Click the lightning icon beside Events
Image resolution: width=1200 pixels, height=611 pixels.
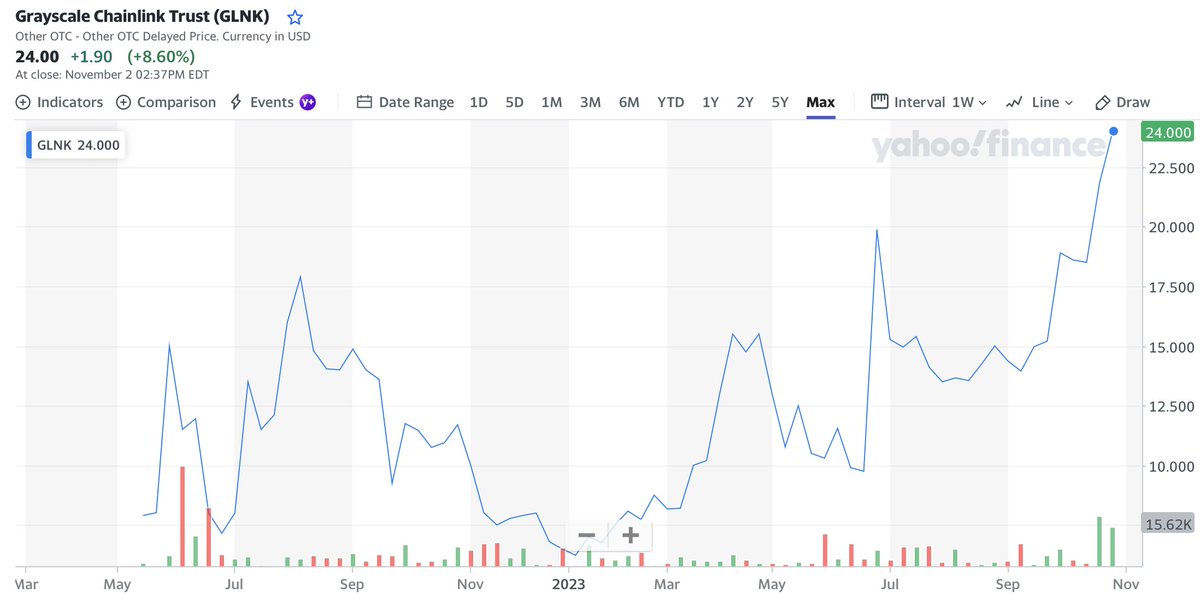tap(236, 102)
